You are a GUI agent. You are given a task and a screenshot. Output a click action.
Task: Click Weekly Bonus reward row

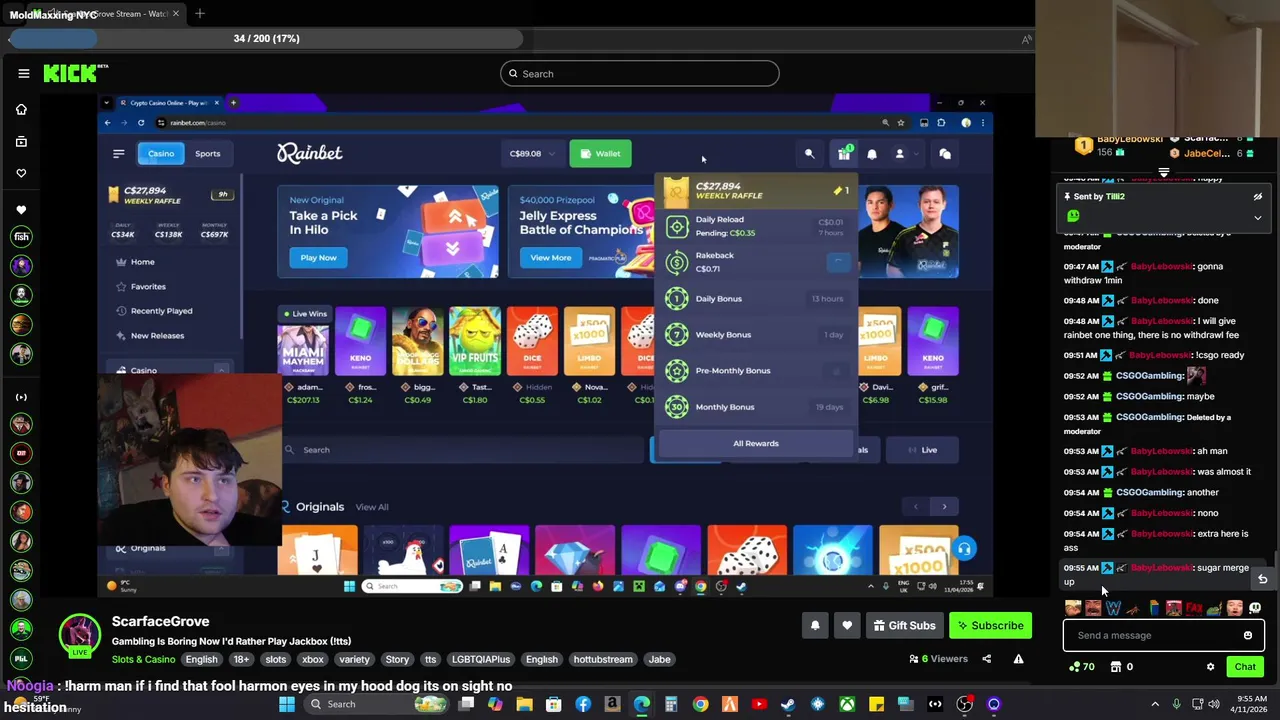[x=756, y=334]
